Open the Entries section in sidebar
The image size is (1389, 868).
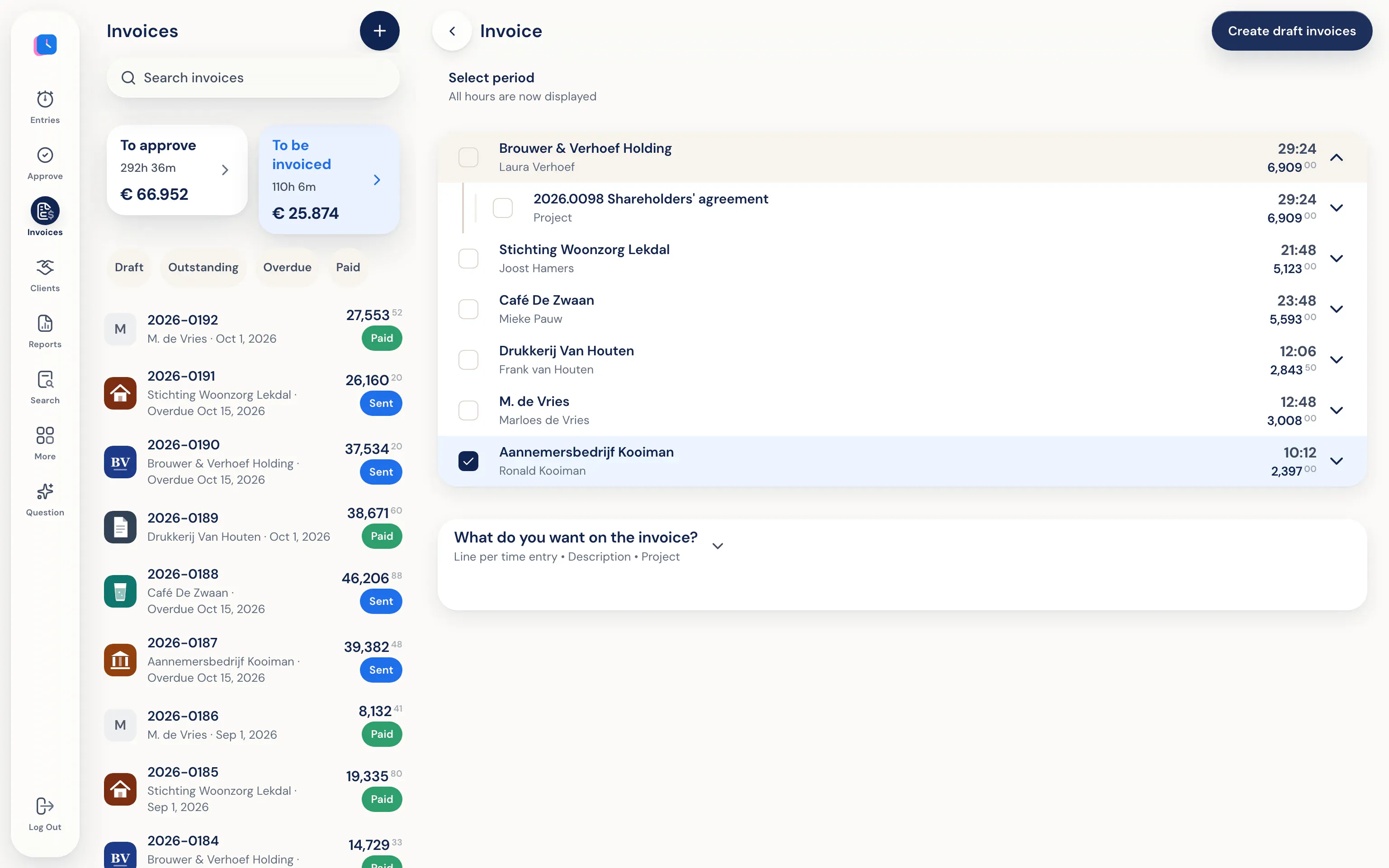coord(45,107)
